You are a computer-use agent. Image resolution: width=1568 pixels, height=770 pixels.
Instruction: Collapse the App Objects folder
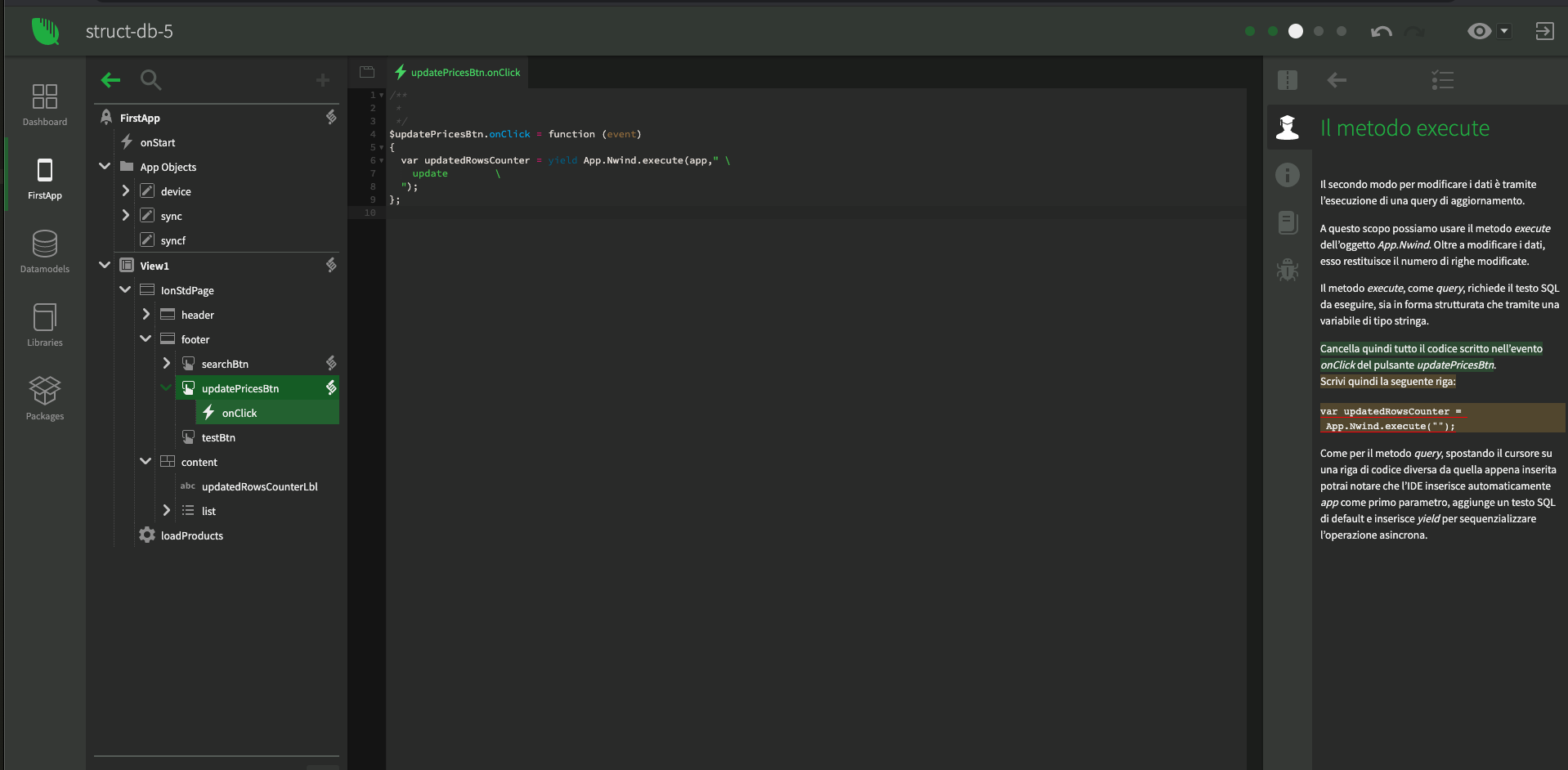105,166
